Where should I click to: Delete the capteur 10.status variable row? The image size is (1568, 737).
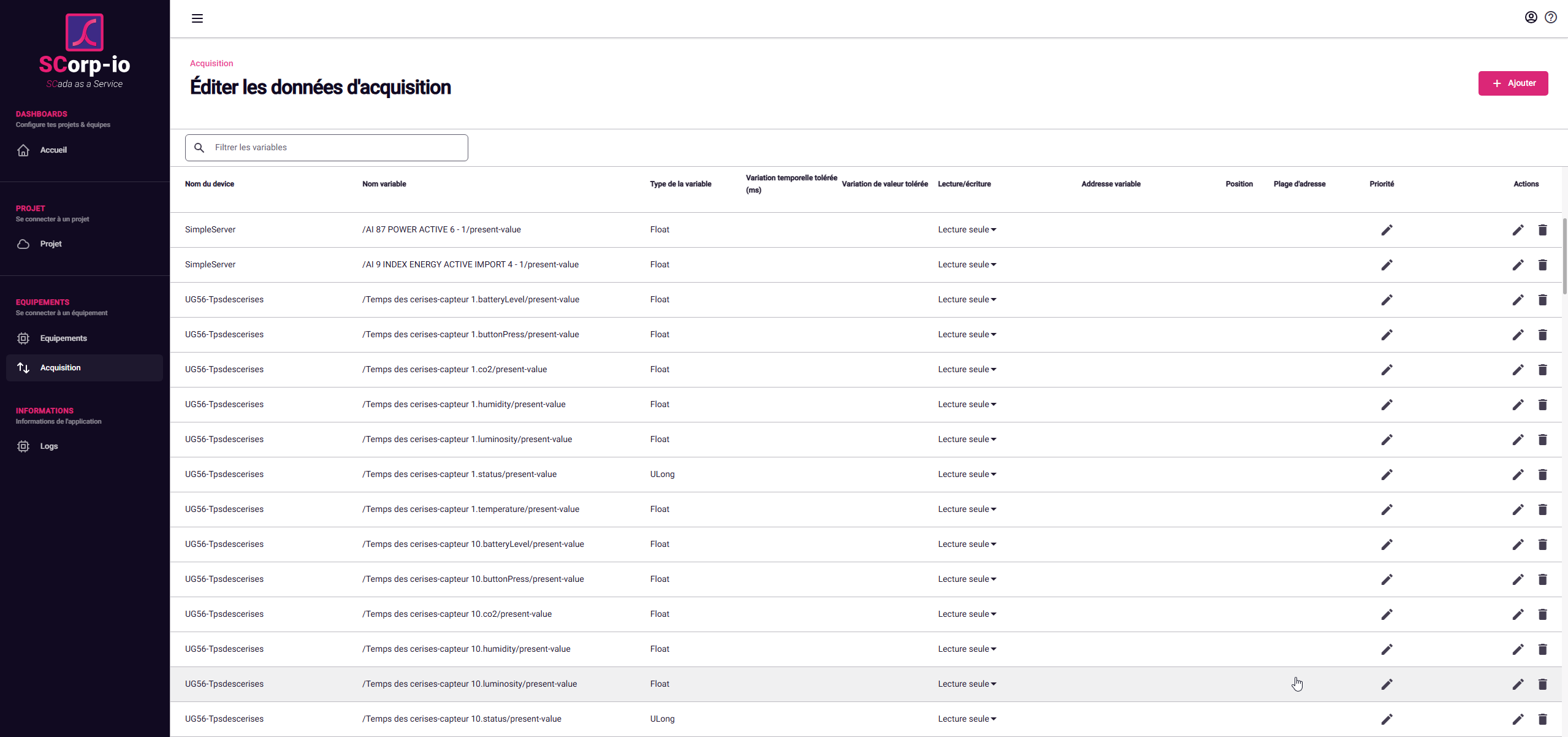[x=1542, y=719]
